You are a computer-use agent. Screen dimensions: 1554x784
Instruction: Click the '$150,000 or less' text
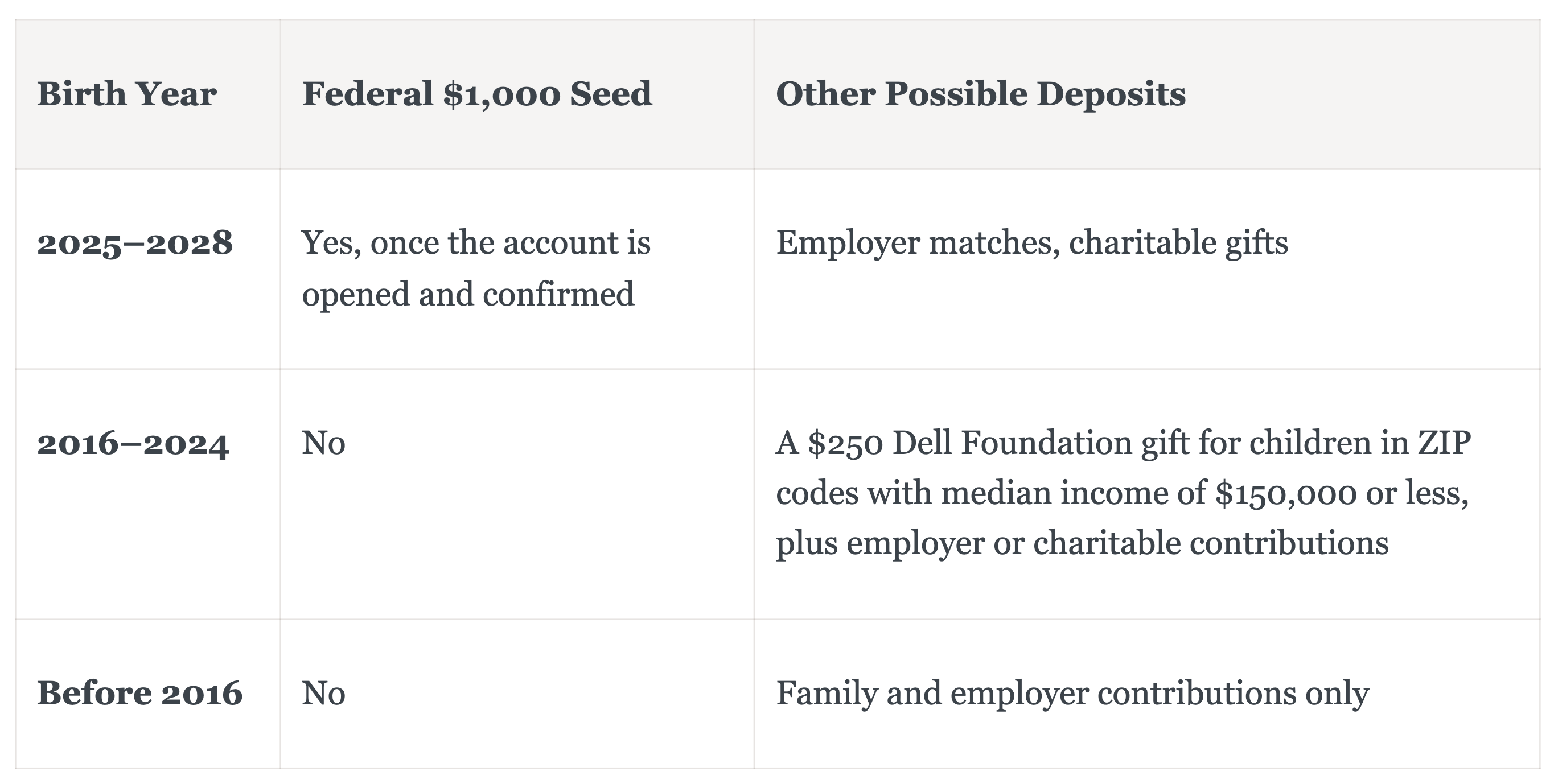tap(1342, 493)
